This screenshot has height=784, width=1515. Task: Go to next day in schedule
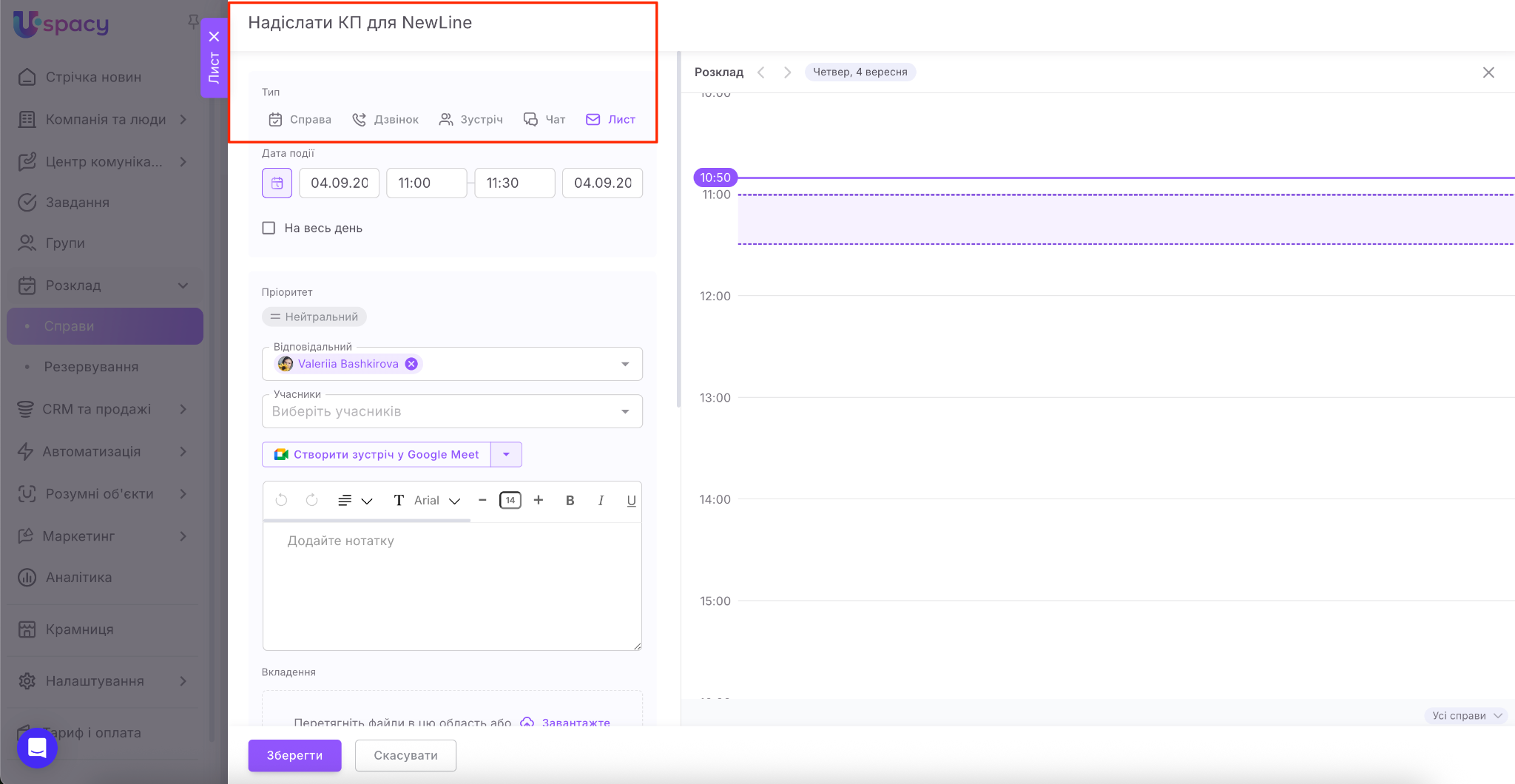[787, 72]
